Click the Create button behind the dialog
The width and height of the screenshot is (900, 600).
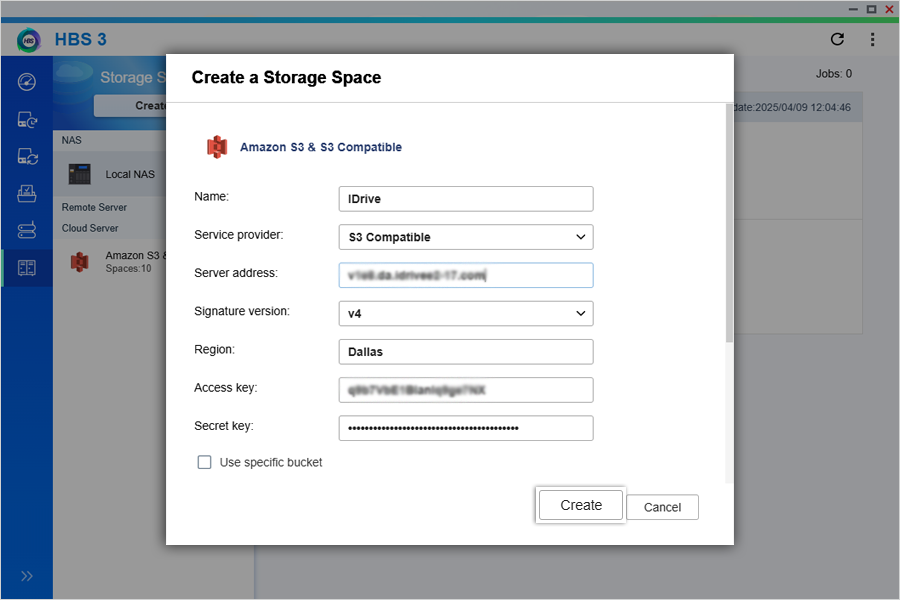click(x=130, y=106)
